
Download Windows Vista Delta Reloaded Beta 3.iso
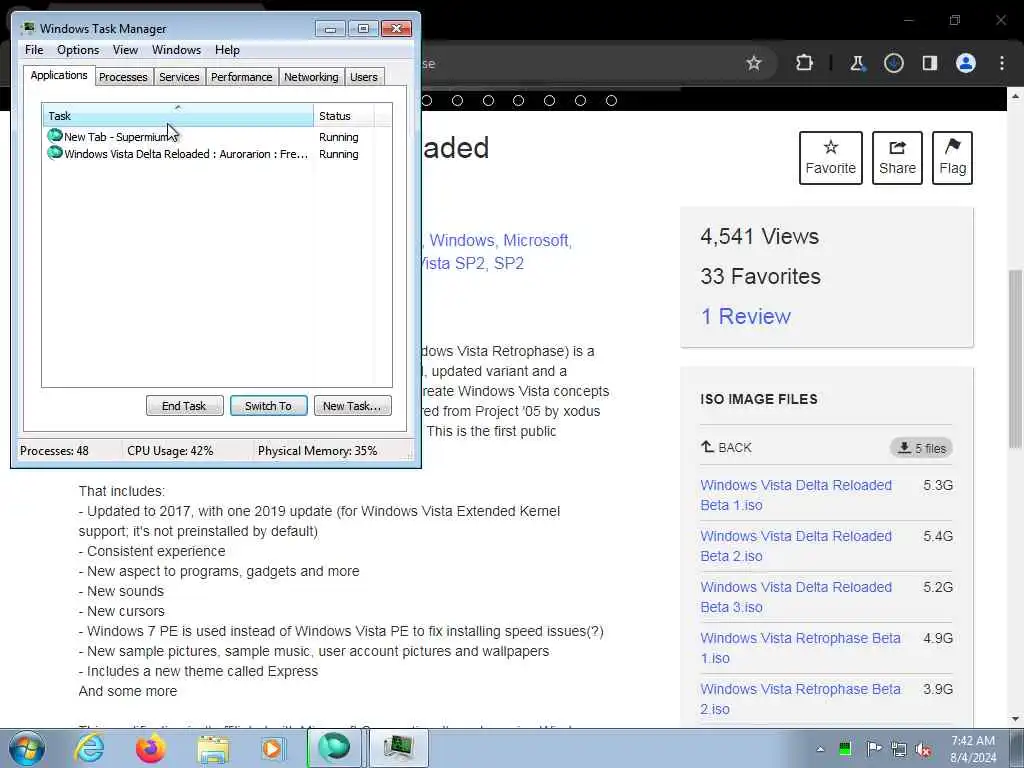pos(796,597)
